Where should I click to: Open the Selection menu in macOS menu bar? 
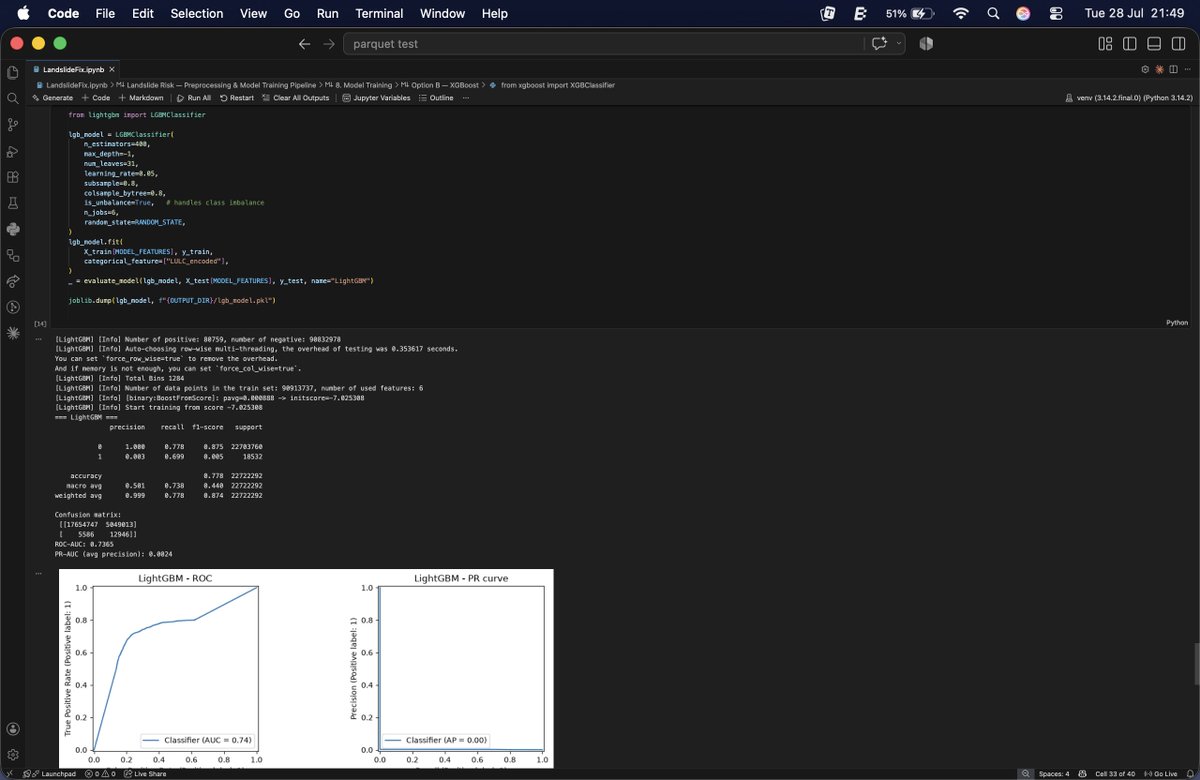coord(197,13)
